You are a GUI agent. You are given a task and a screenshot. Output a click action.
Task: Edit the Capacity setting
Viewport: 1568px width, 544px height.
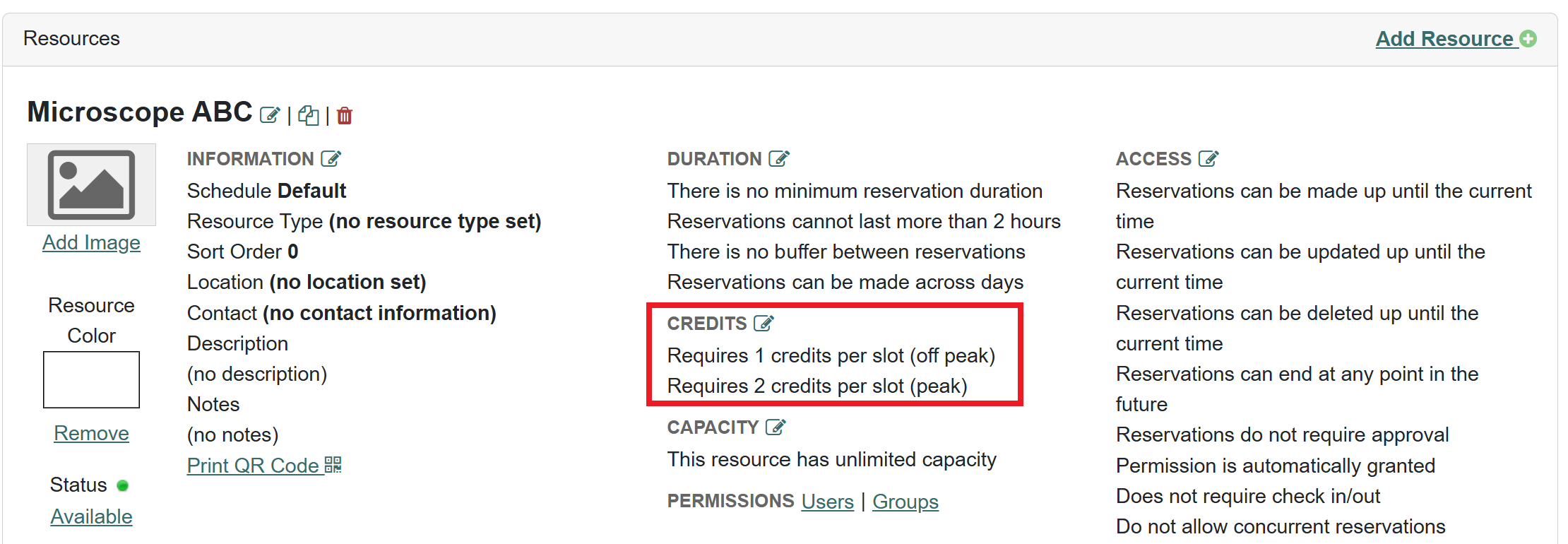pyautogui.click(x=776, y=427)
